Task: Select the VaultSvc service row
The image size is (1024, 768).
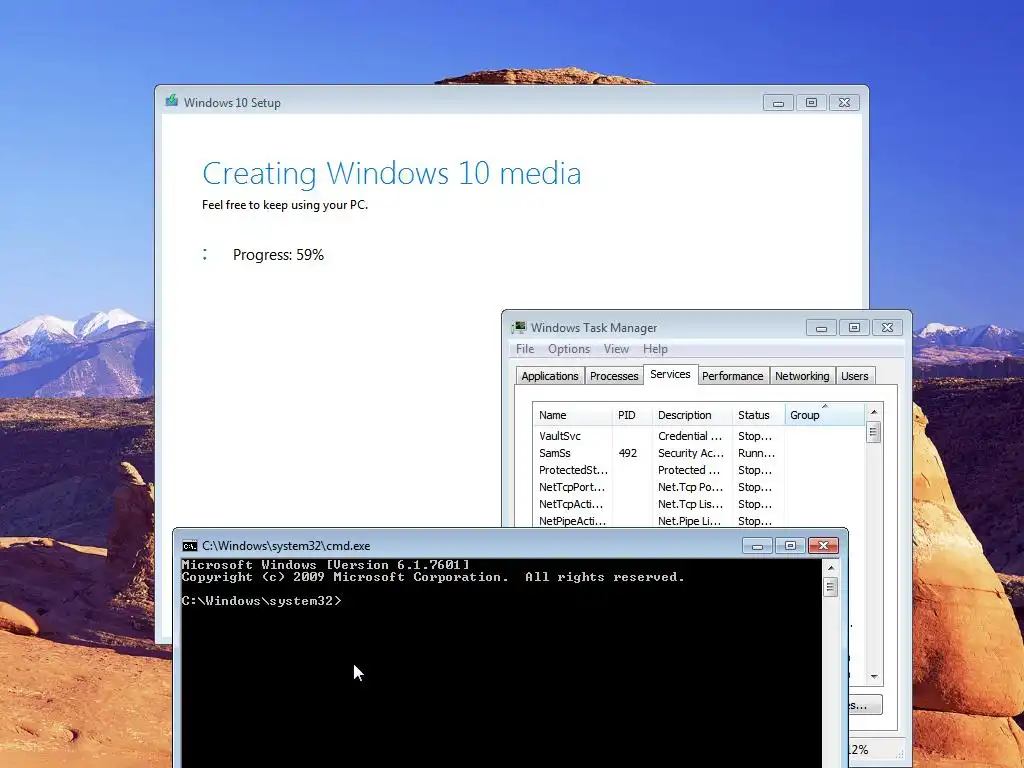Action: coord(699,436)
